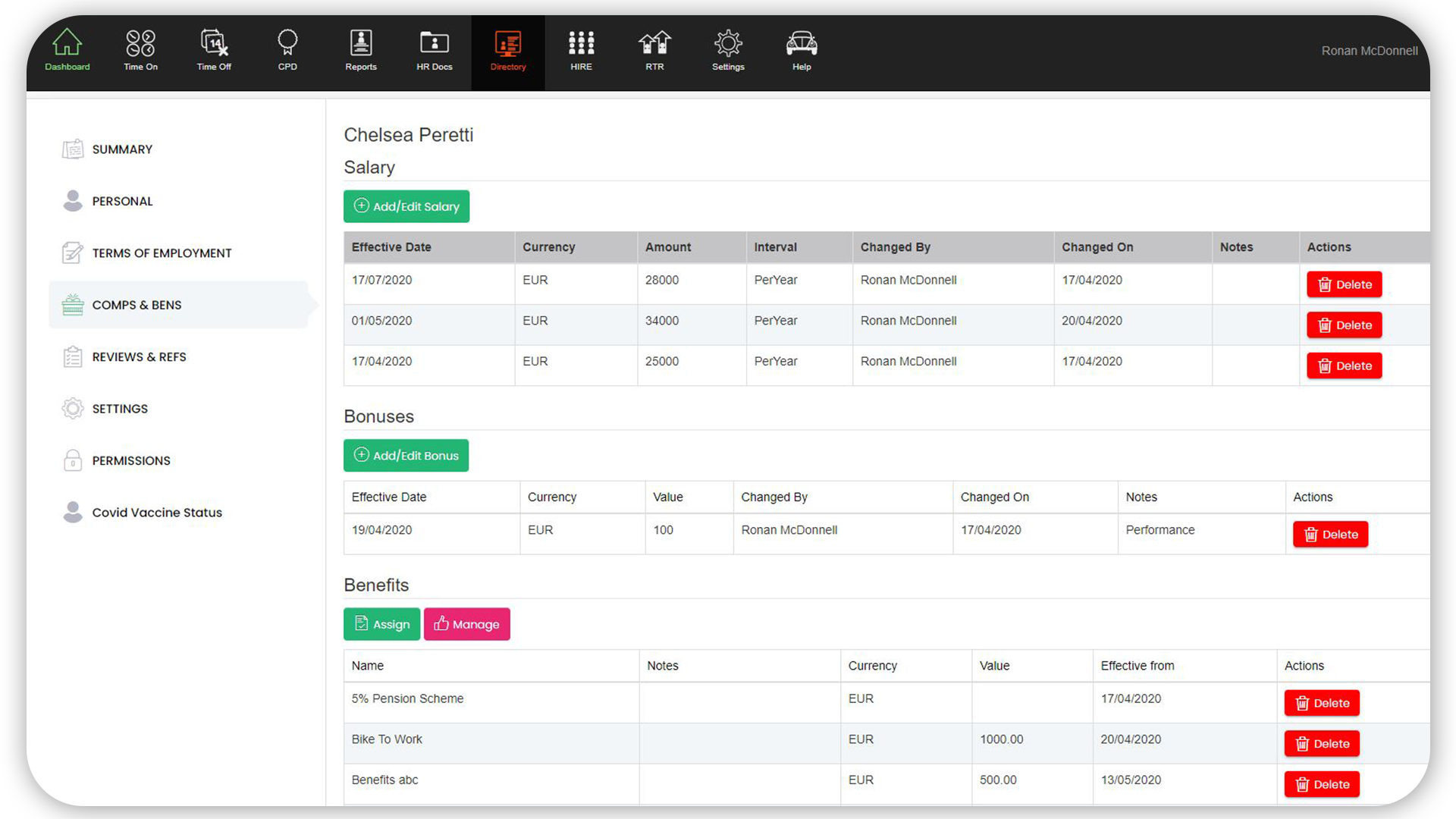Click the benefits Name column header
The image size is (1456, 819).
pos(367,666)
